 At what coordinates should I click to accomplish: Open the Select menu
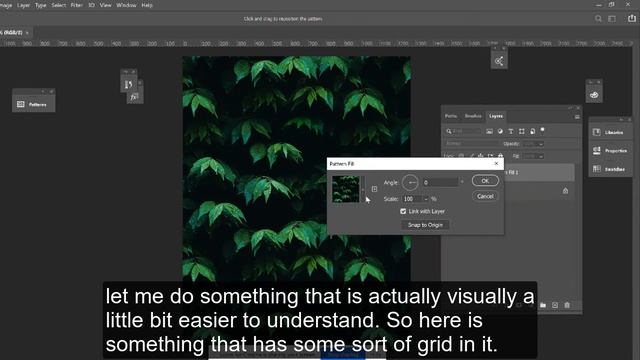point(58,5)
